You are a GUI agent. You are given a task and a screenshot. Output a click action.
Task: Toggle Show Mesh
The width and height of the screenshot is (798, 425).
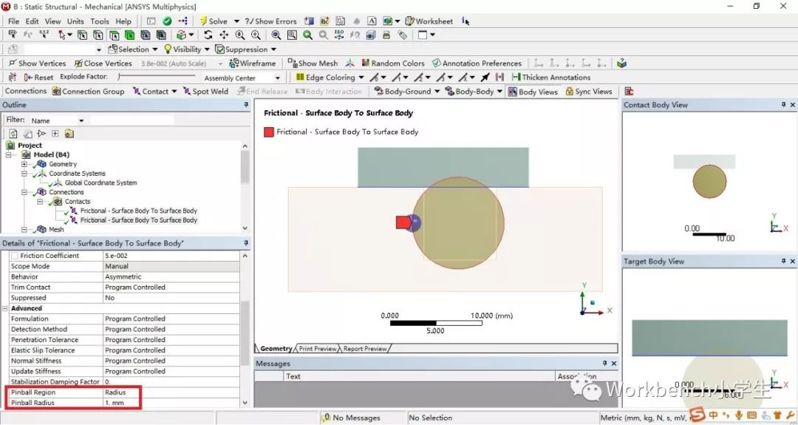coord(312,63)
